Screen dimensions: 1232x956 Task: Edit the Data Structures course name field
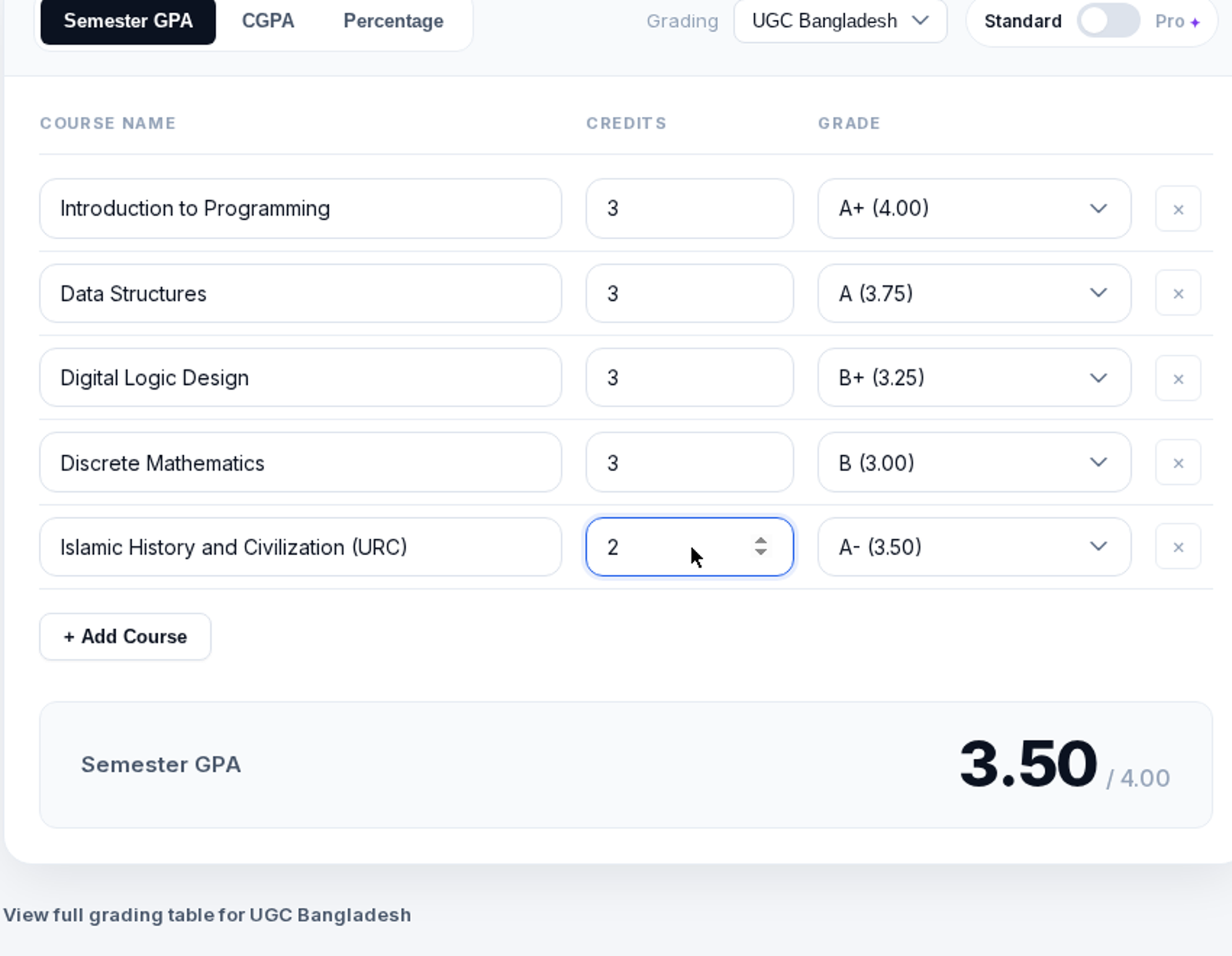pos(300,293)
